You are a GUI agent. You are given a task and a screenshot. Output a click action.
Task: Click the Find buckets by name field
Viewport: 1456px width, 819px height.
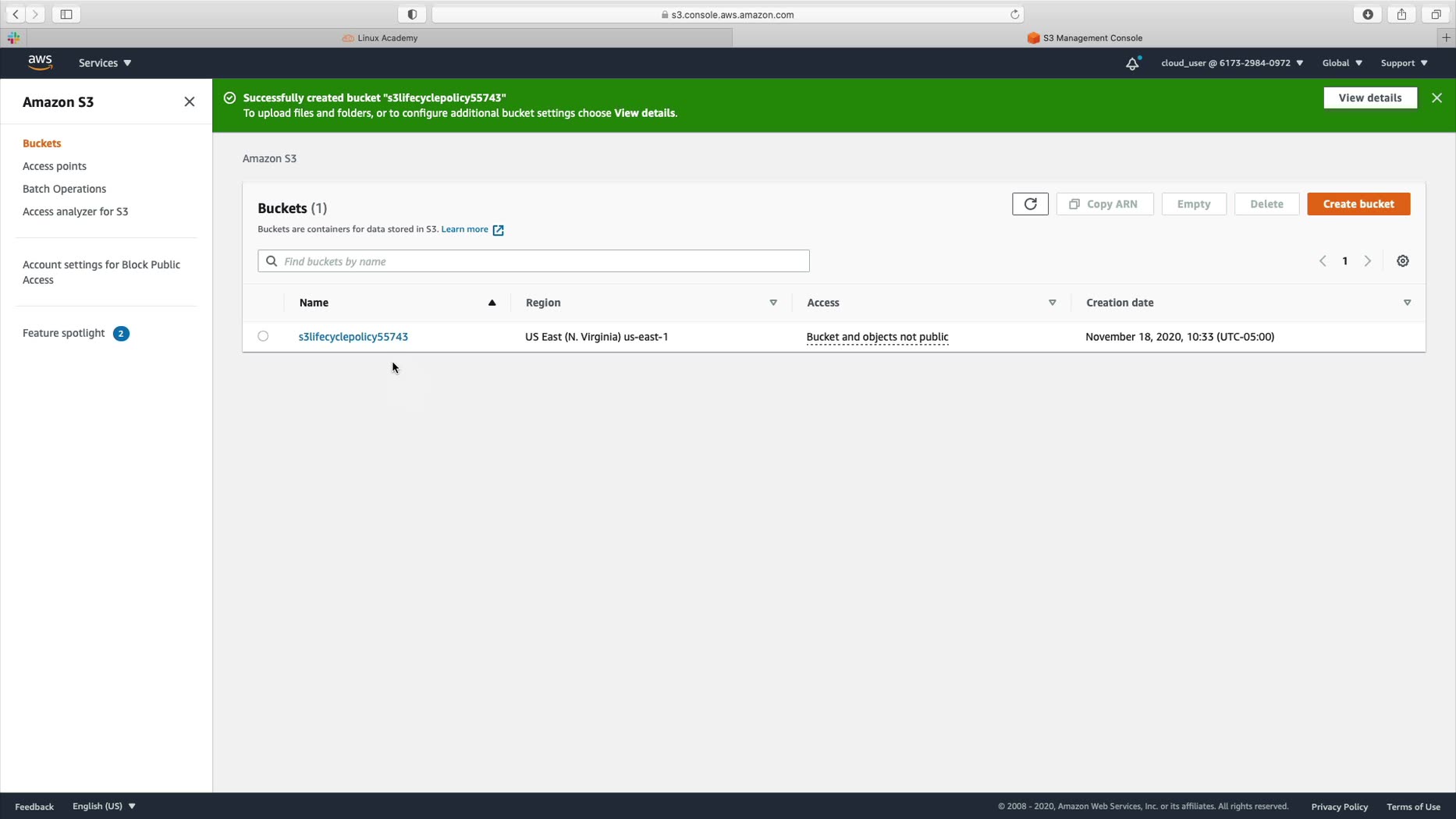pyautogui.click(x=534, y=261)
